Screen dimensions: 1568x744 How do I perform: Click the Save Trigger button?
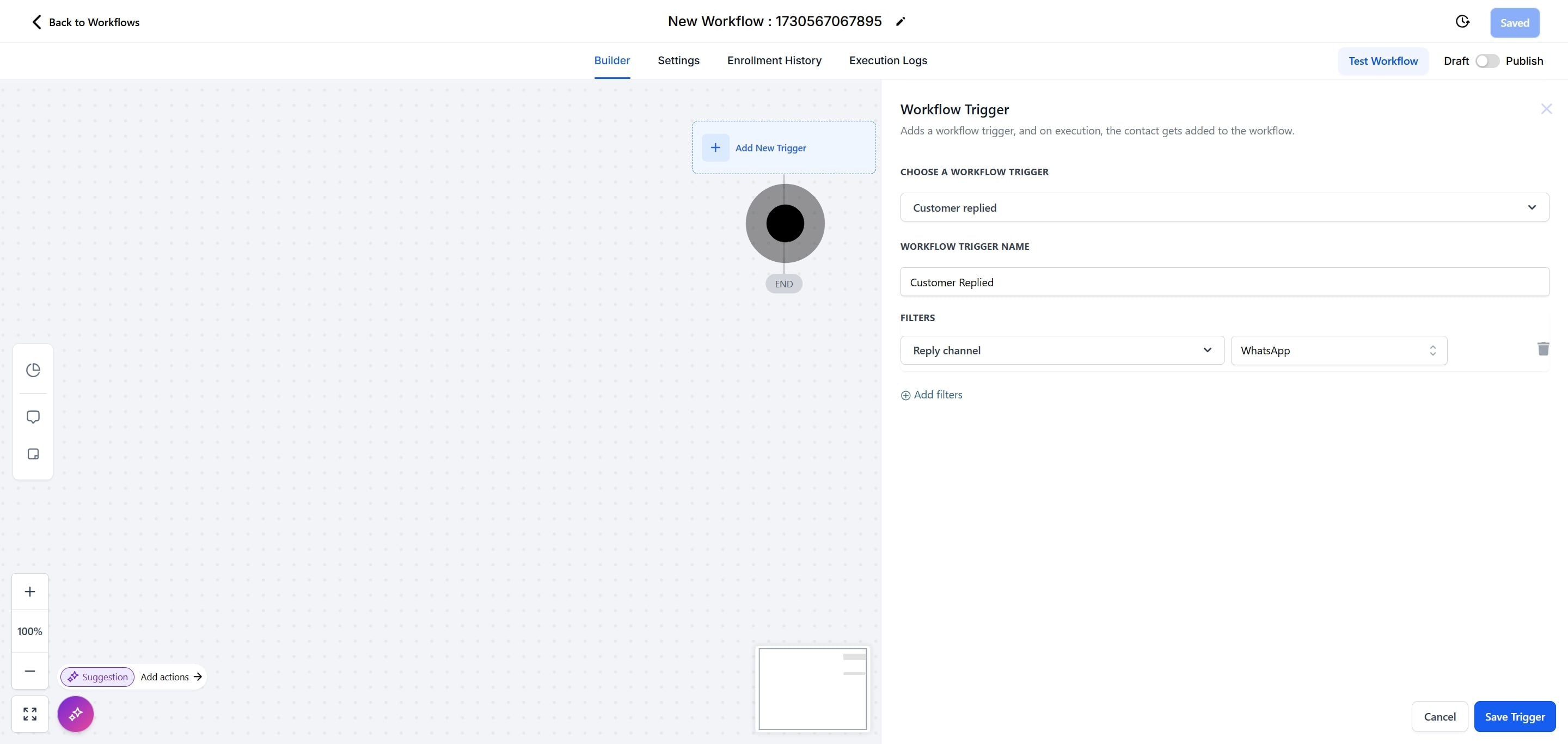[1514, 717]
